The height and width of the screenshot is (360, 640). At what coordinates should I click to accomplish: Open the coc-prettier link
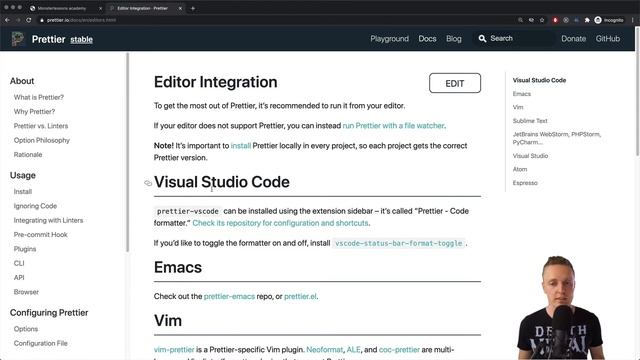pos(399,349)
